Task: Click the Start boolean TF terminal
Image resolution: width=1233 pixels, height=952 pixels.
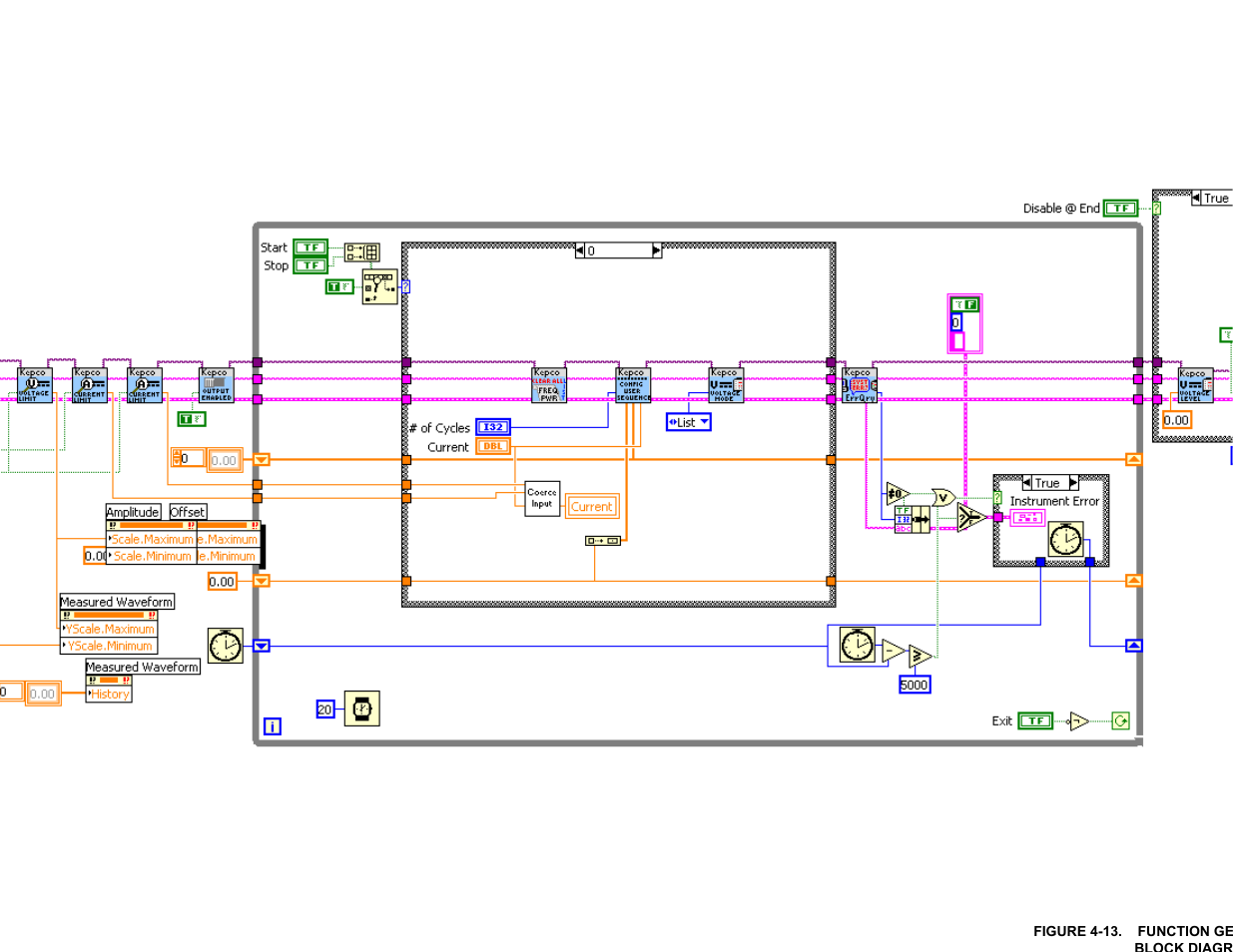Action: click(310, 247)
